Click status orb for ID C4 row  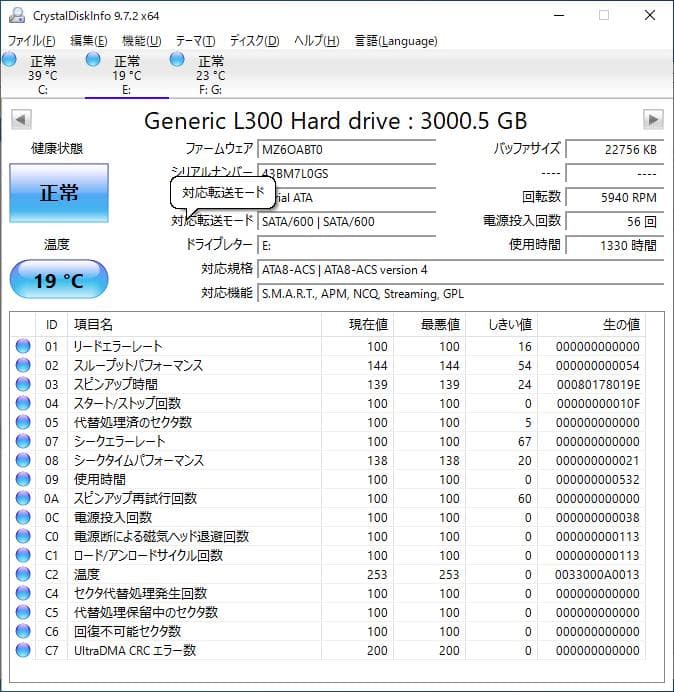coord(23,593)
